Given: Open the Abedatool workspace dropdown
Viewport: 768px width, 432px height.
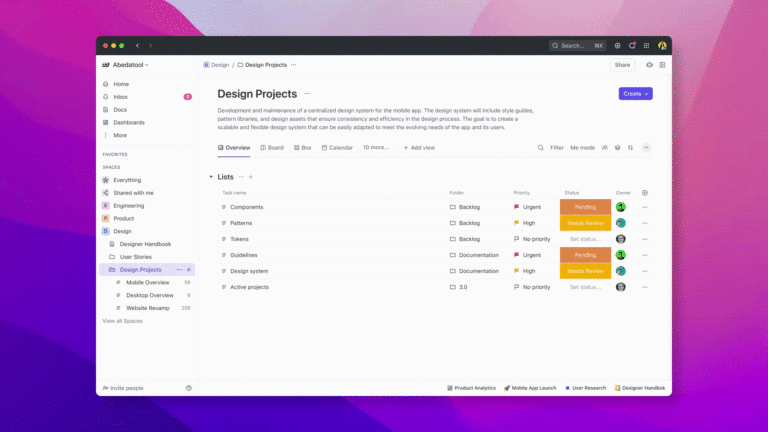Looking at the screenshot, I should click(125, 65).
